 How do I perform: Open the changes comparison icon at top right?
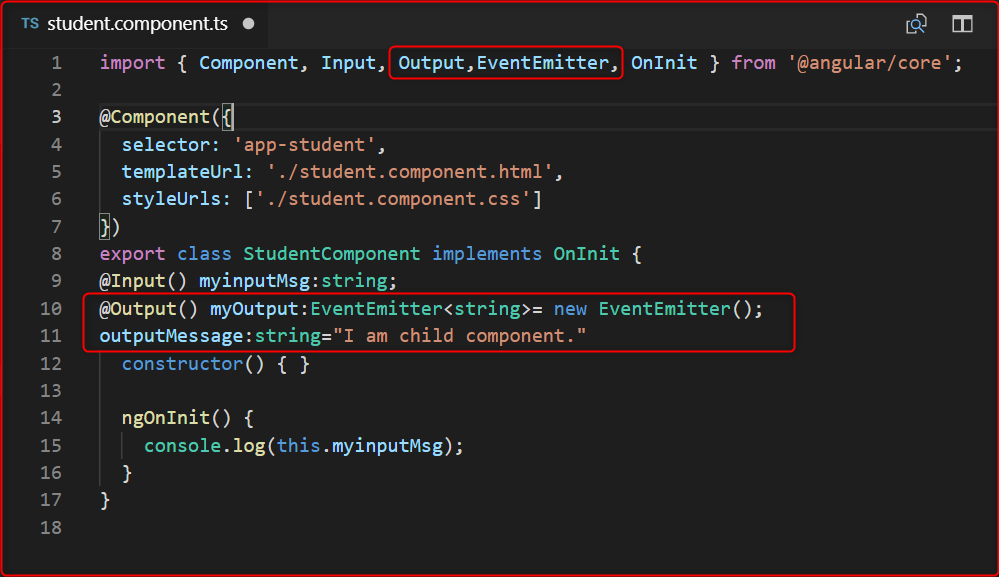916,23
